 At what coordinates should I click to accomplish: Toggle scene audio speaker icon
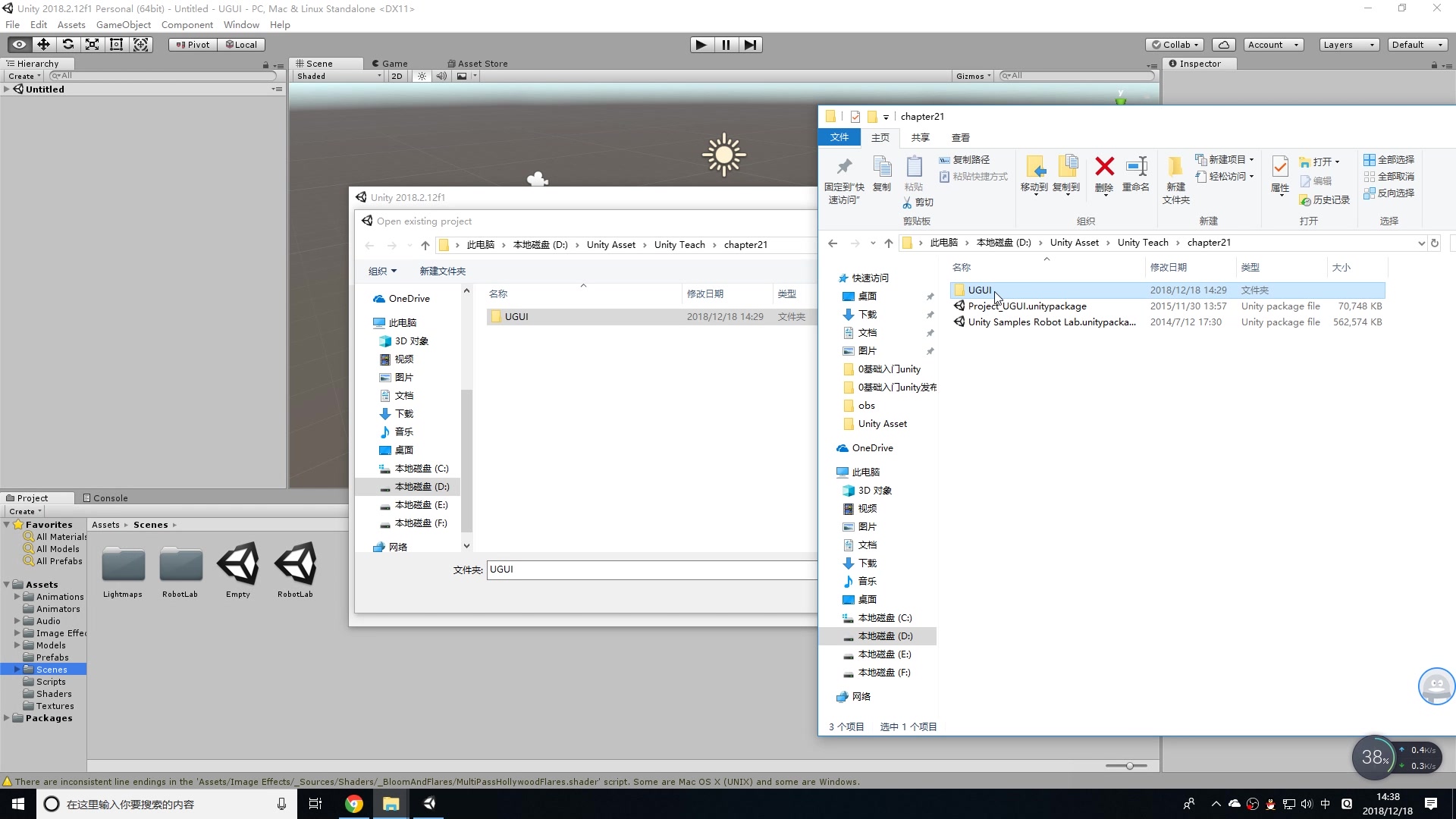click(x=441, y=76)
